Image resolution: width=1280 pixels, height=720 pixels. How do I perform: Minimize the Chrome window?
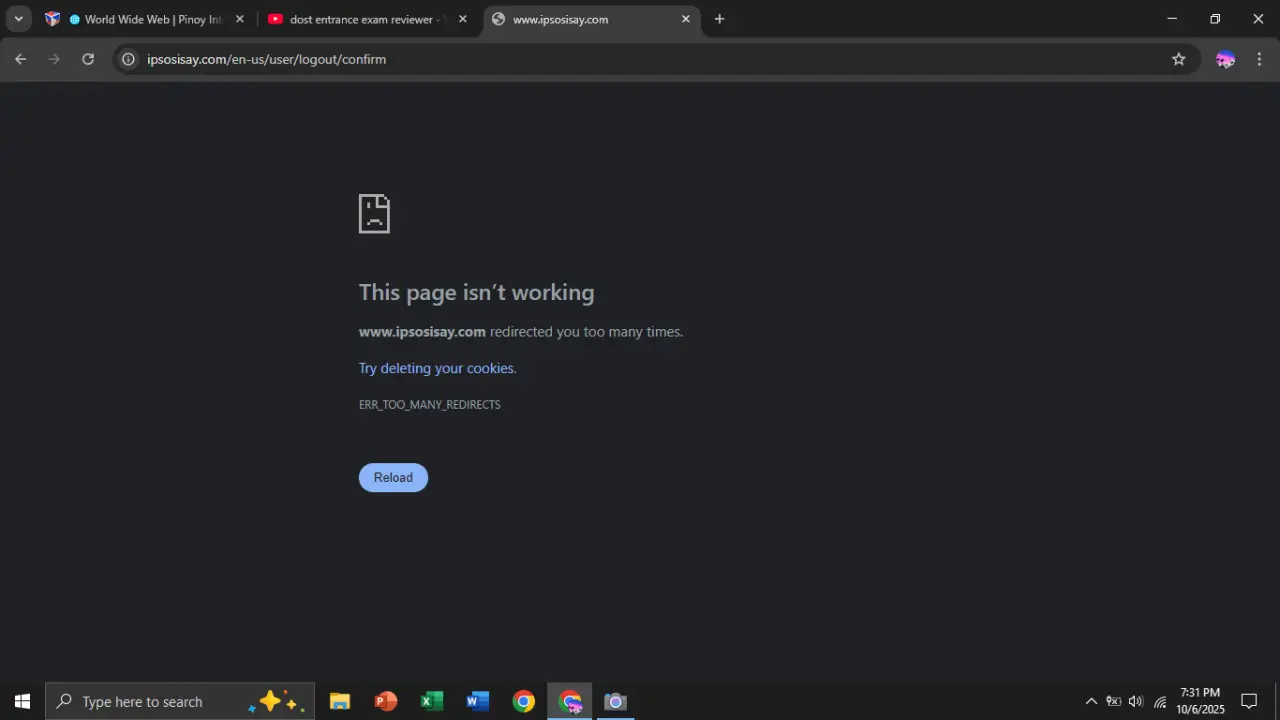[x=1172, y=19]
